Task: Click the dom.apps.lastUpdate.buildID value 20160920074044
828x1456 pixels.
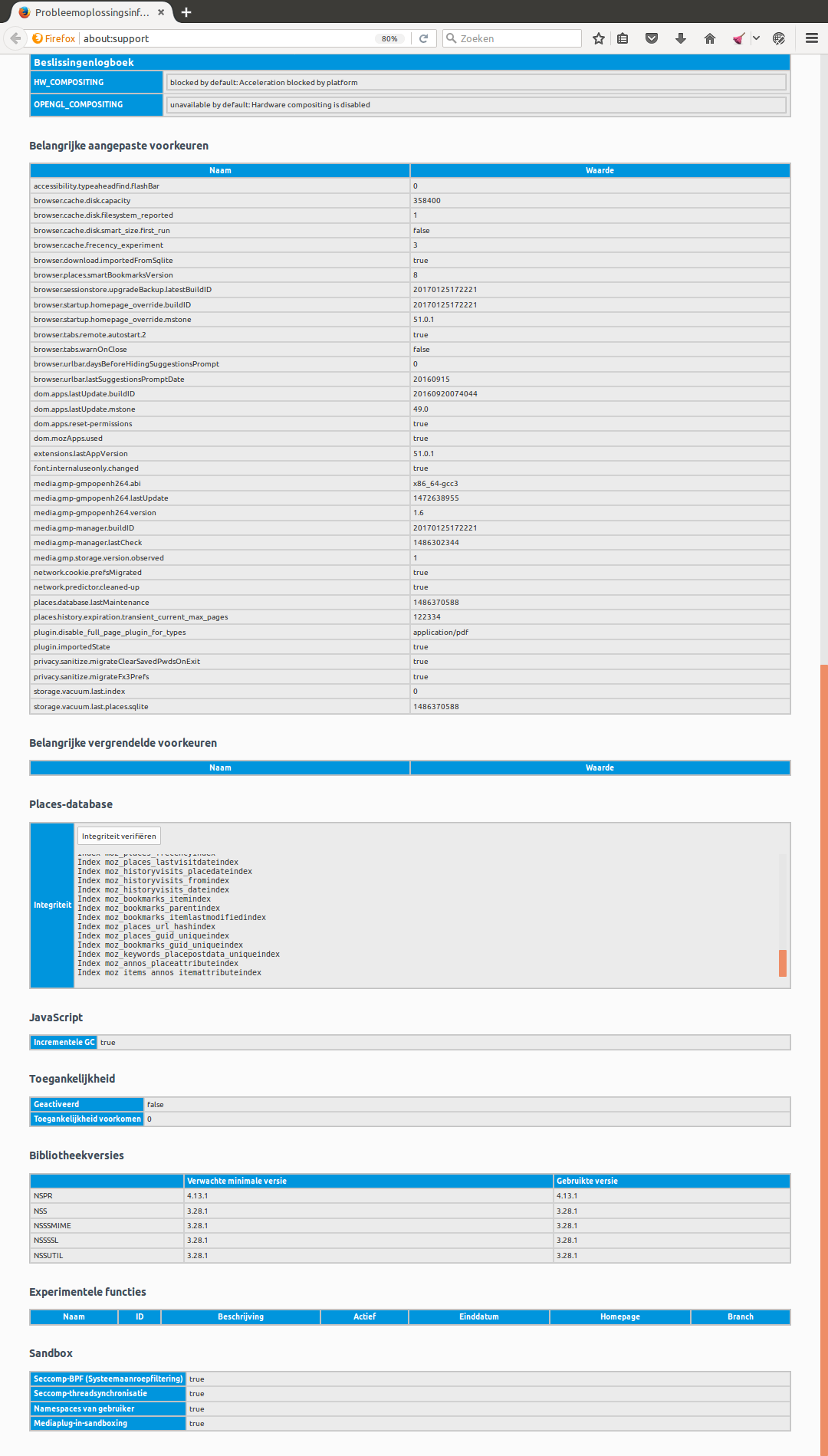Action: (445, 394)
